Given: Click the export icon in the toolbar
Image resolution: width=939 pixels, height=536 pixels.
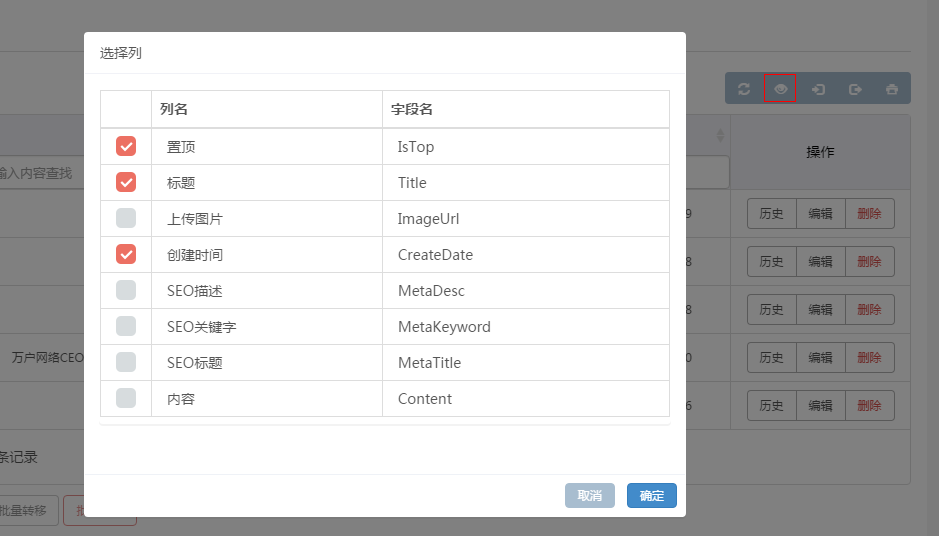Looking at the screenshot, I should coord(855,89).
